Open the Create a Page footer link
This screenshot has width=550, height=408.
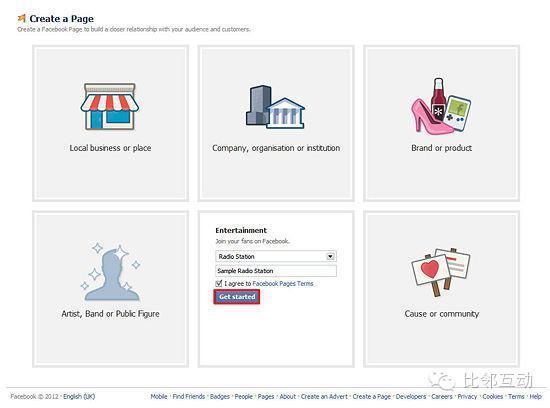372,396
